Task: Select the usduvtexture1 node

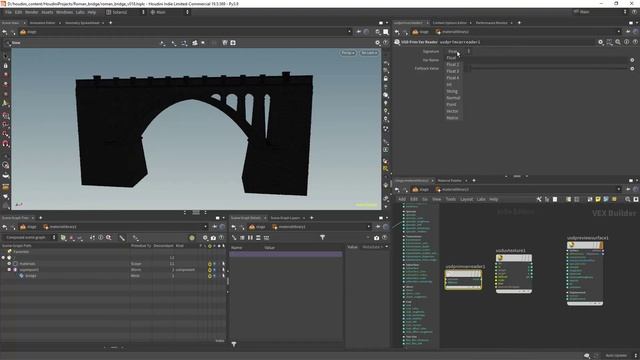Action: click(513, 273)
